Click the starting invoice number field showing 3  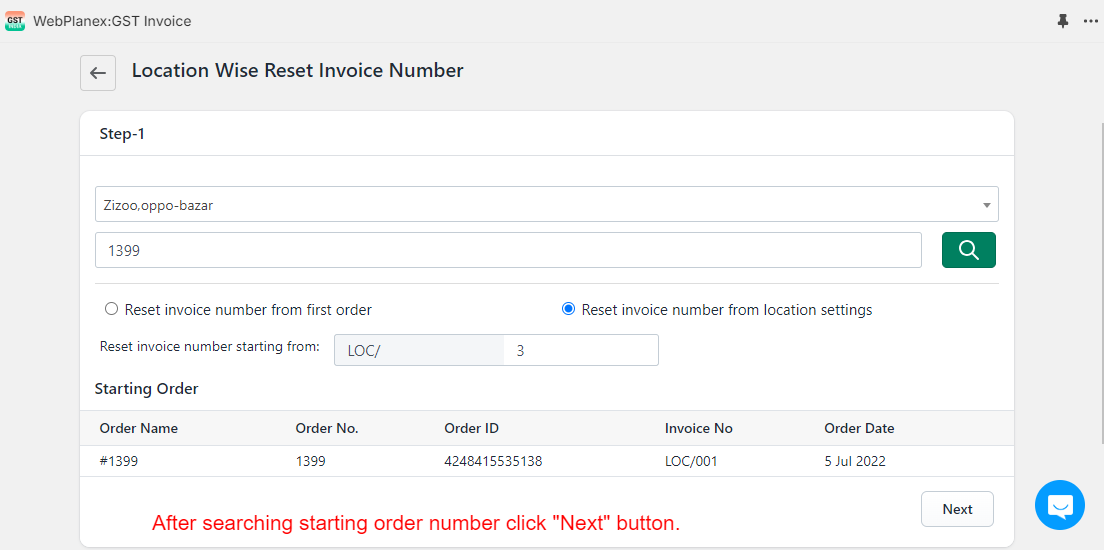tap(581, 350)
